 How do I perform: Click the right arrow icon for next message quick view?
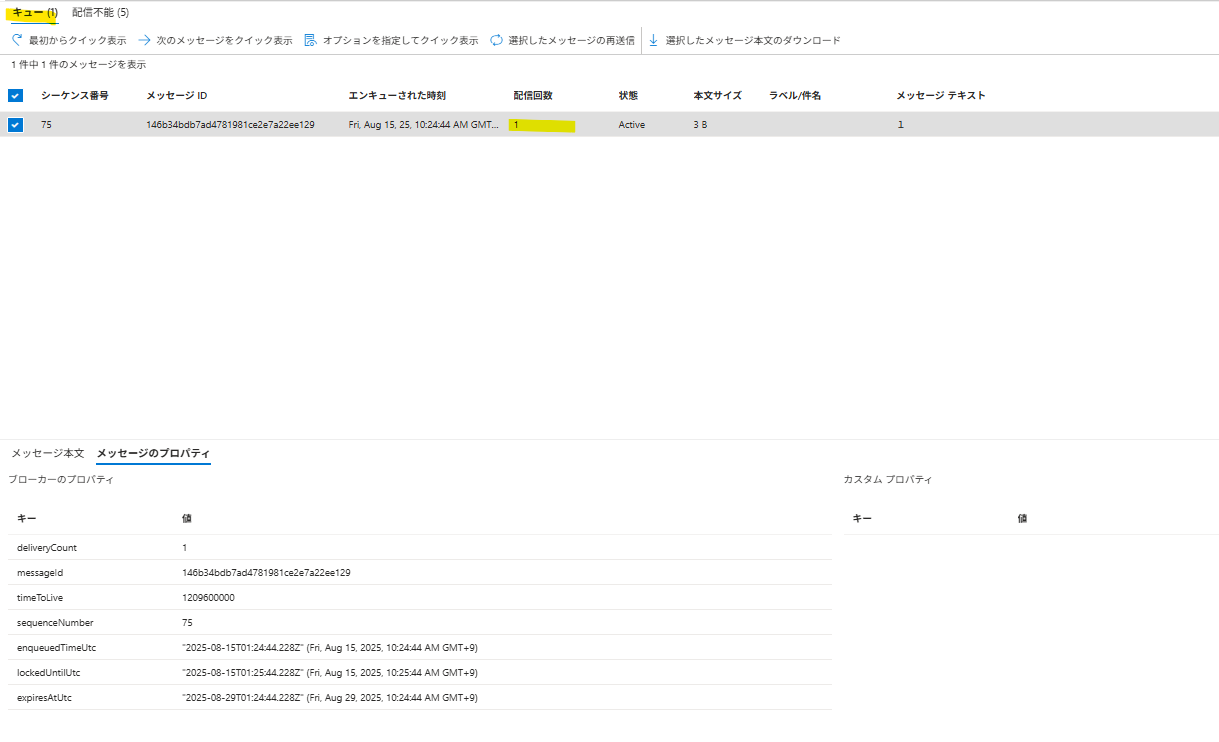[x=144, y=40]
